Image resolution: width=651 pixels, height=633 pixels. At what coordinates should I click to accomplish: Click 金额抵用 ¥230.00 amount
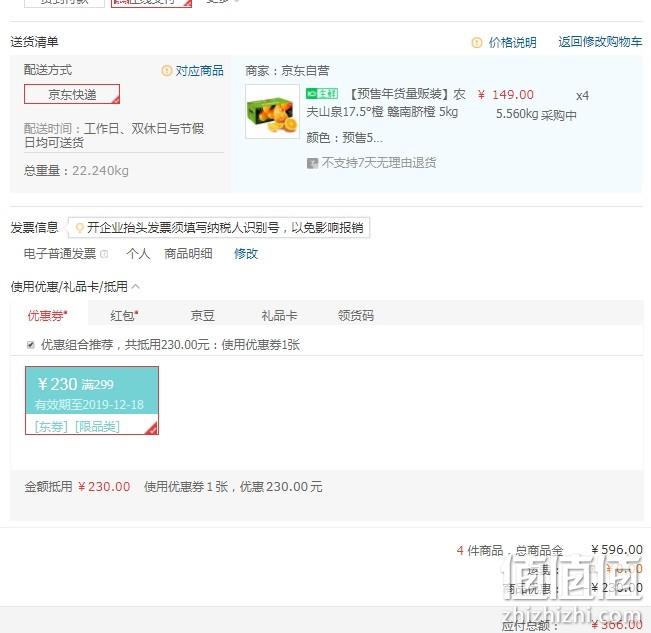point(104,486)
